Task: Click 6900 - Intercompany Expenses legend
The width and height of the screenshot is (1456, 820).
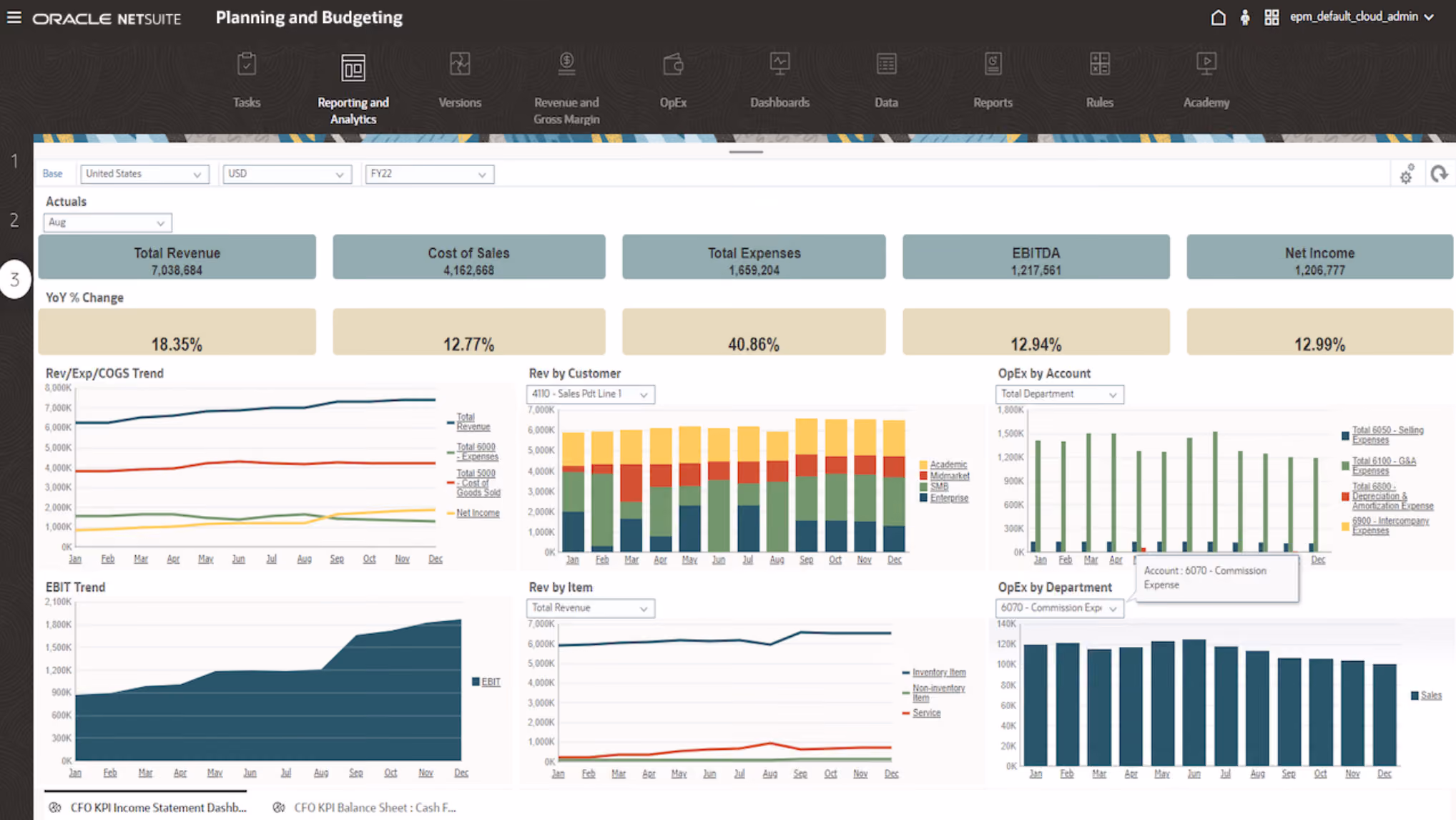Action: point(1390,525)
